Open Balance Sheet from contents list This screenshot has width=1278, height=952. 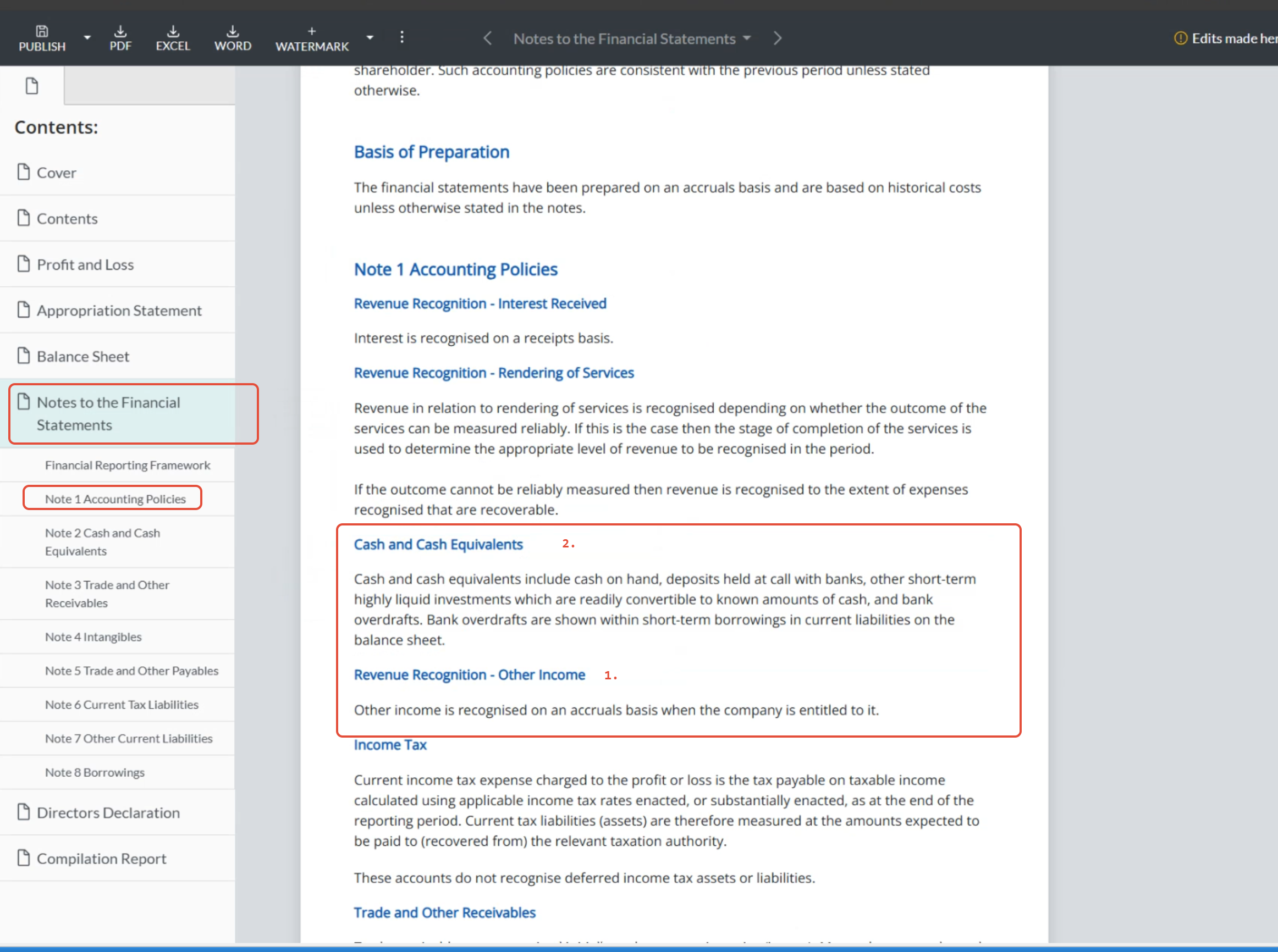pyautogui.click(x=82, y=356)
